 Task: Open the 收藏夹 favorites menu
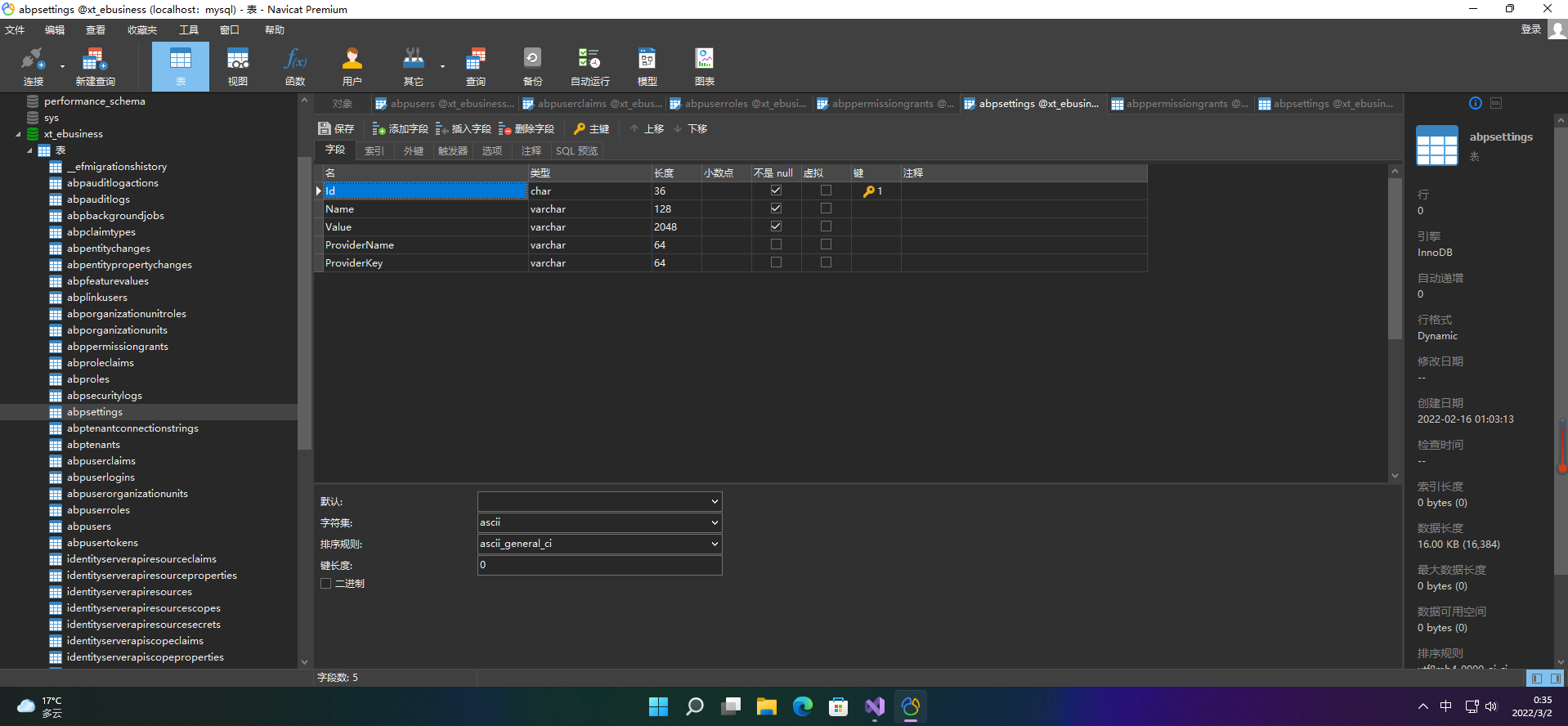142,30
